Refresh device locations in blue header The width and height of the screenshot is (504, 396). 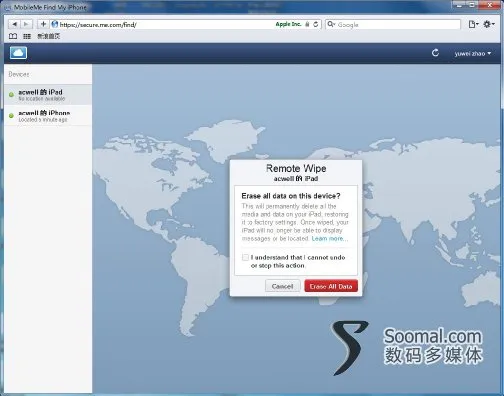435,53
